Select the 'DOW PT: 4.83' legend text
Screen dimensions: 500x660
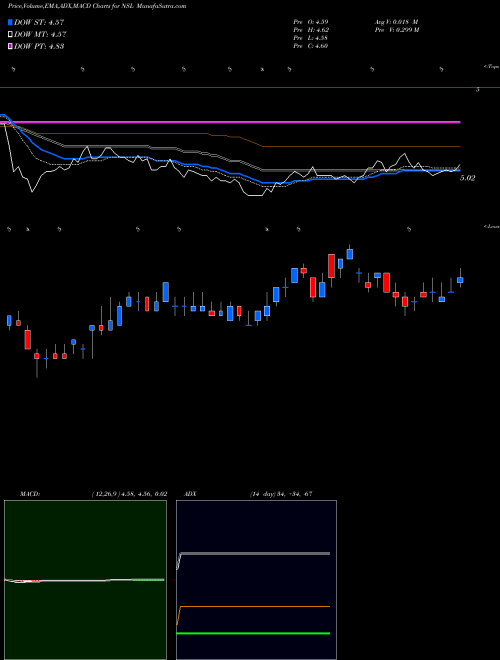tap(39, 46)
